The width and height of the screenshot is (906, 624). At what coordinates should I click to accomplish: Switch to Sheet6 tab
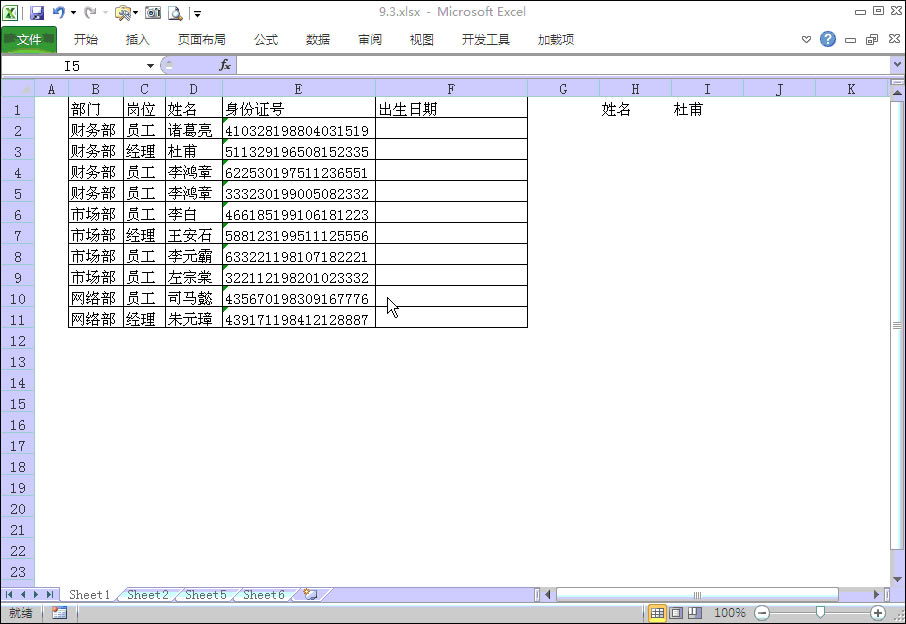(x=264, y=595)
